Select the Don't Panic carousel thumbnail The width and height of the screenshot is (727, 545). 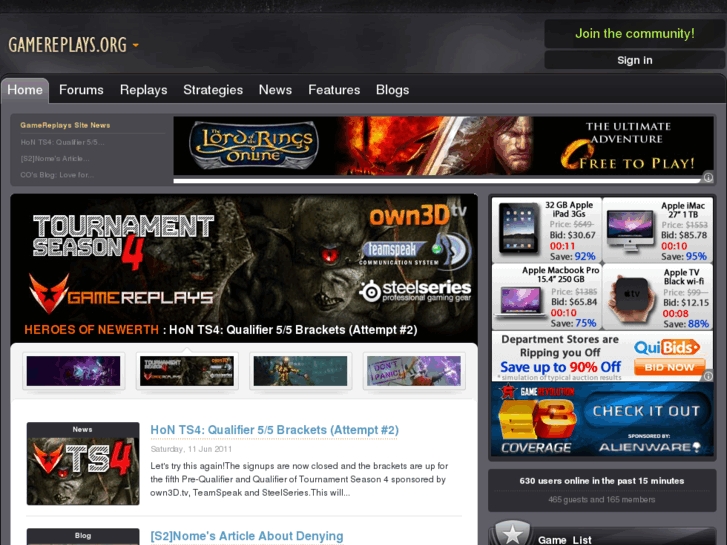(x=414, y=371)
